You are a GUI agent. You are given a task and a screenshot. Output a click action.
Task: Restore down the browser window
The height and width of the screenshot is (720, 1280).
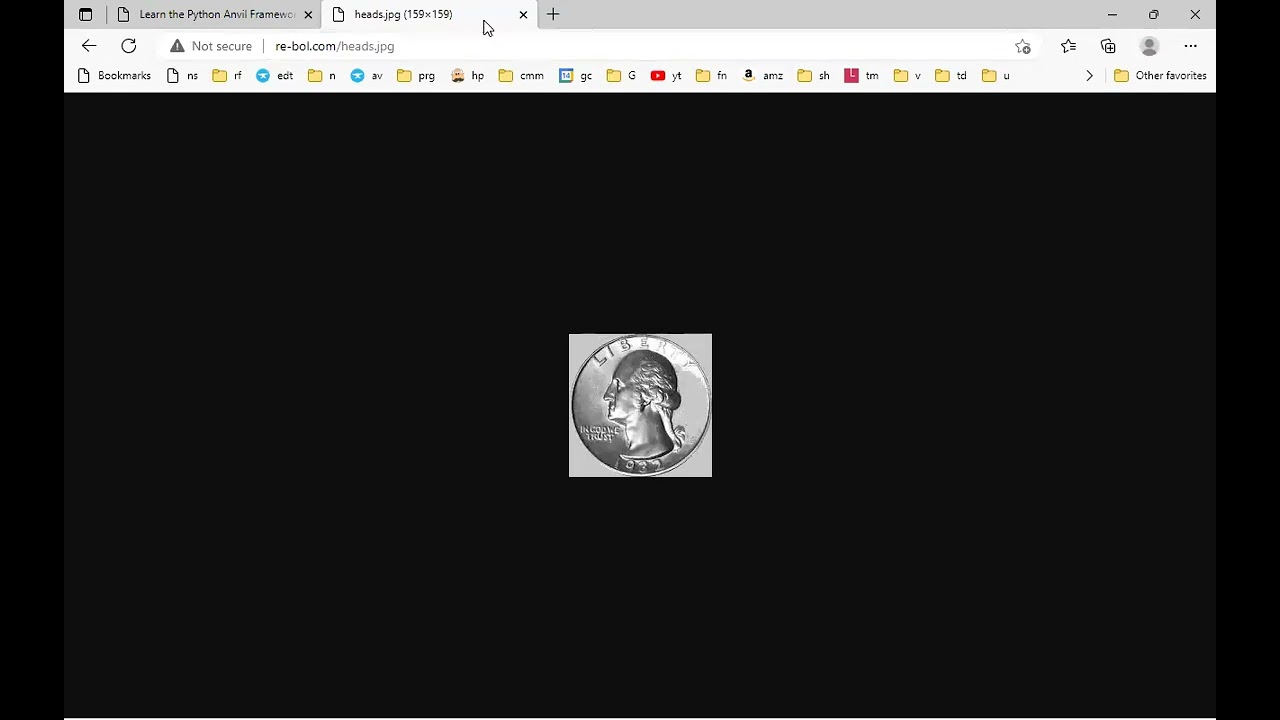pos(1153,15)
